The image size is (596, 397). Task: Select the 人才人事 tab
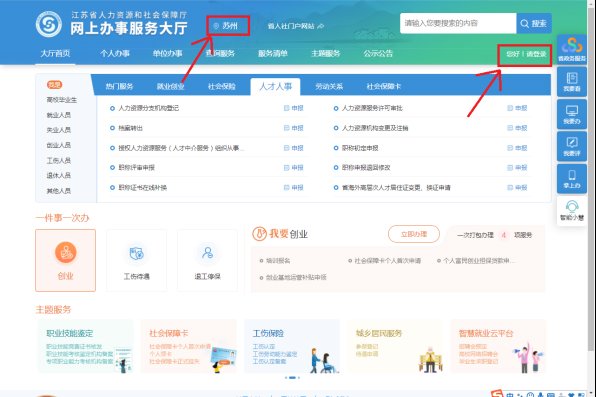click(x=276, y=87)
